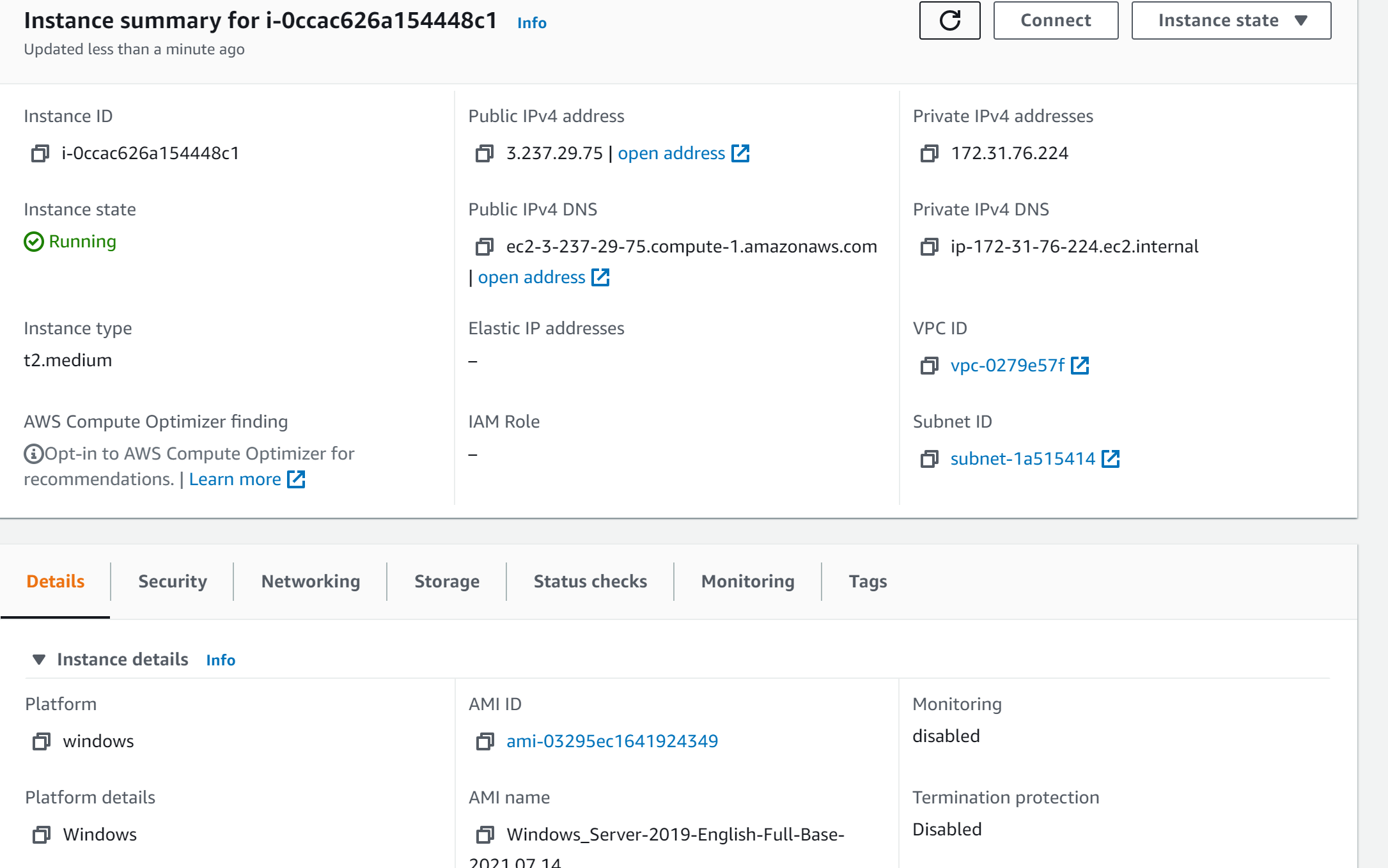Copy the subnet ID subnet-1a515414

(x=930, y=459)
